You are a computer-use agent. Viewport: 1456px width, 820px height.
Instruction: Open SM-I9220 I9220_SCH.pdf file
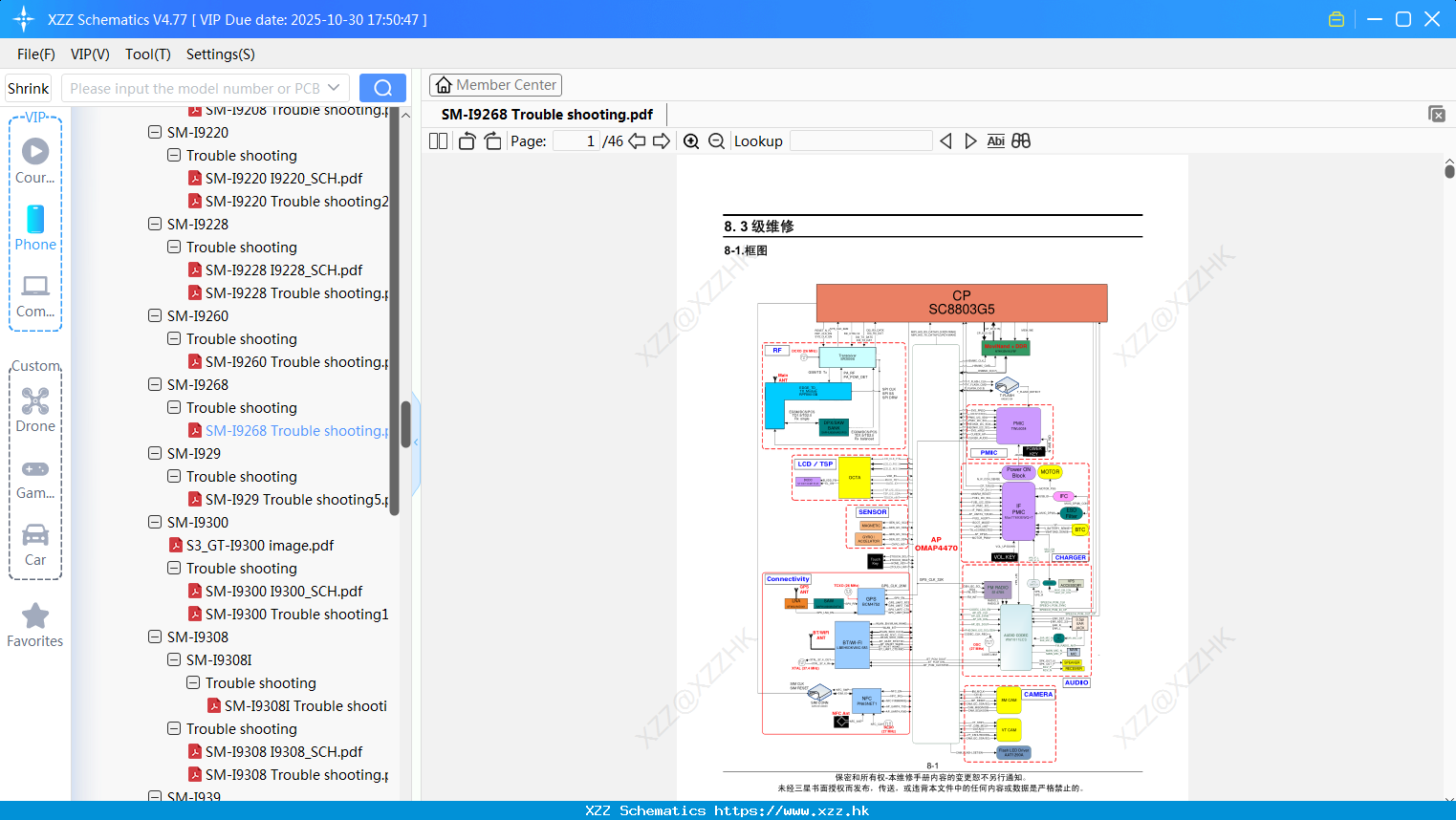coord(284,179)
